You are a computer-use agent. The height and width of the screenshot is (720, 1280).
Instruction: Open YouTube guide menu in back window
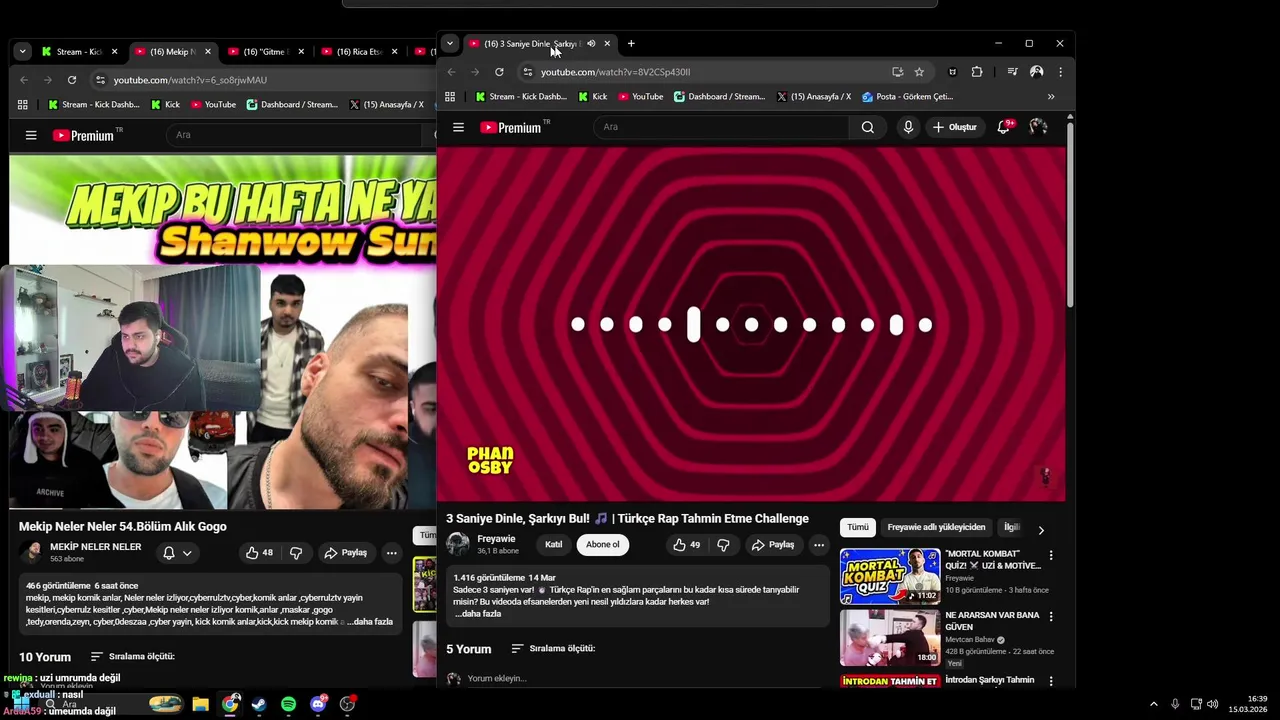pyautogui.click(x=31, y=135)
